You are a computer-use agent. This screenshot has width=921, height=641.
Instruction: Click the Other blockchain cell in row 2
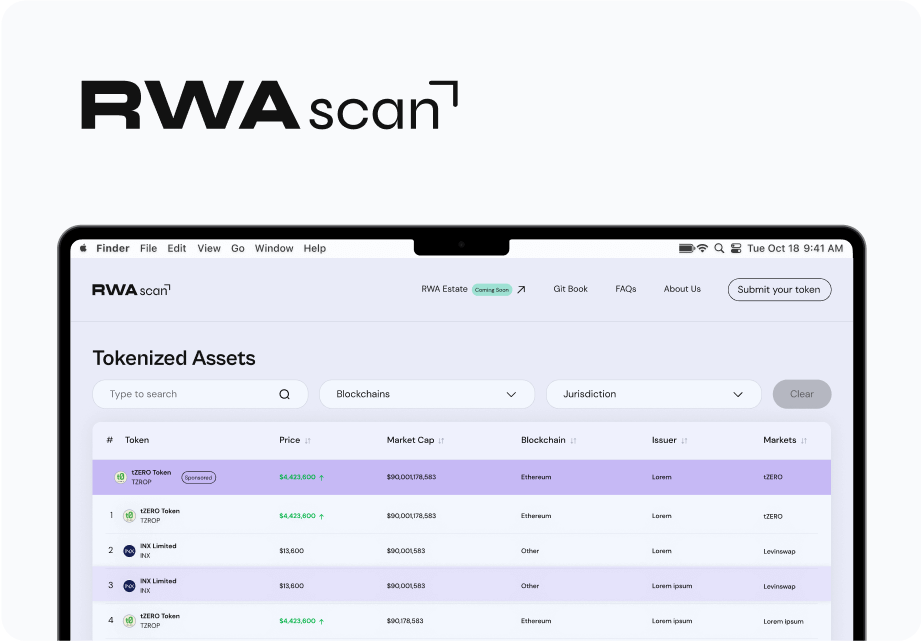pyautogui.click(x=530, y=551)
